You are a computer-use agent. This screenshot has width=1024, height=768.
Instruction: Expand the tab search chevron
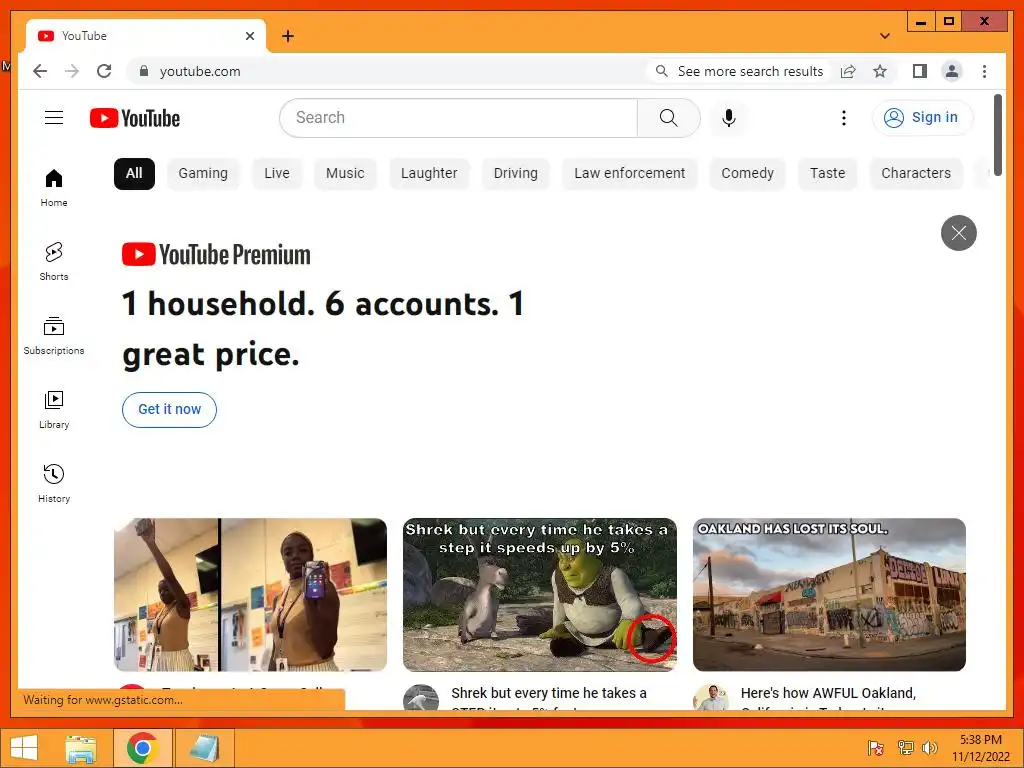pos(885,36)
